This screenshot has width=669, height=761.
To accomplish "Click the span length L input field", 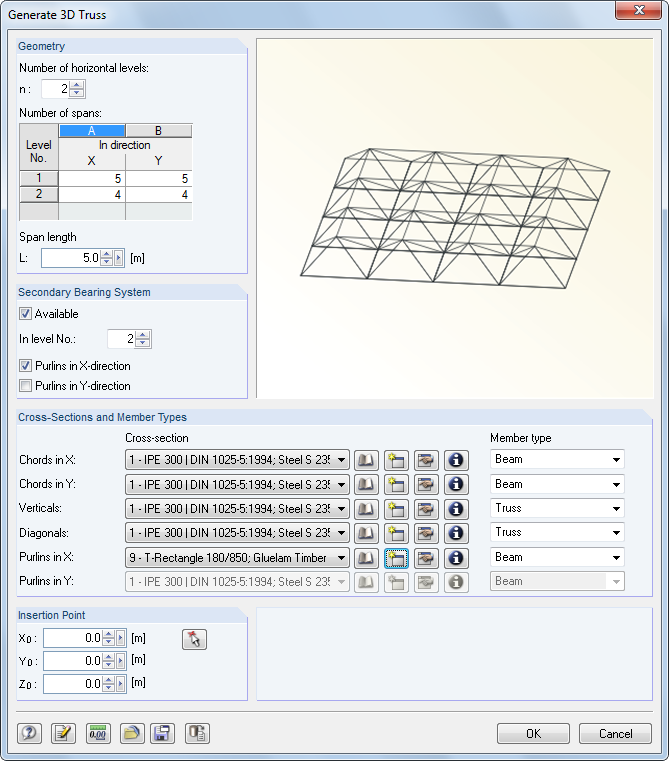I will point(71,258).
